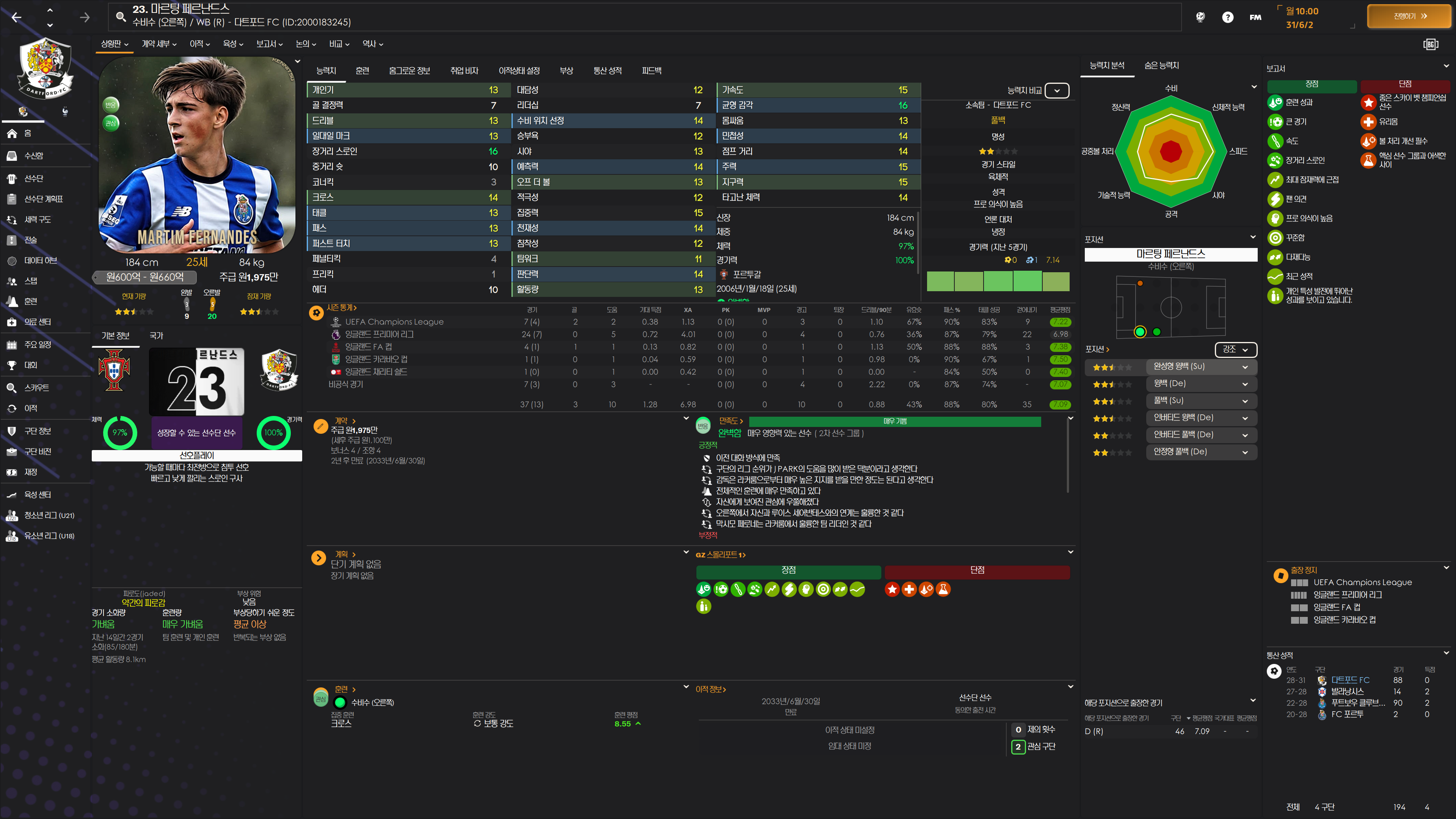Click the 제의 횟수 count button

1018,730
